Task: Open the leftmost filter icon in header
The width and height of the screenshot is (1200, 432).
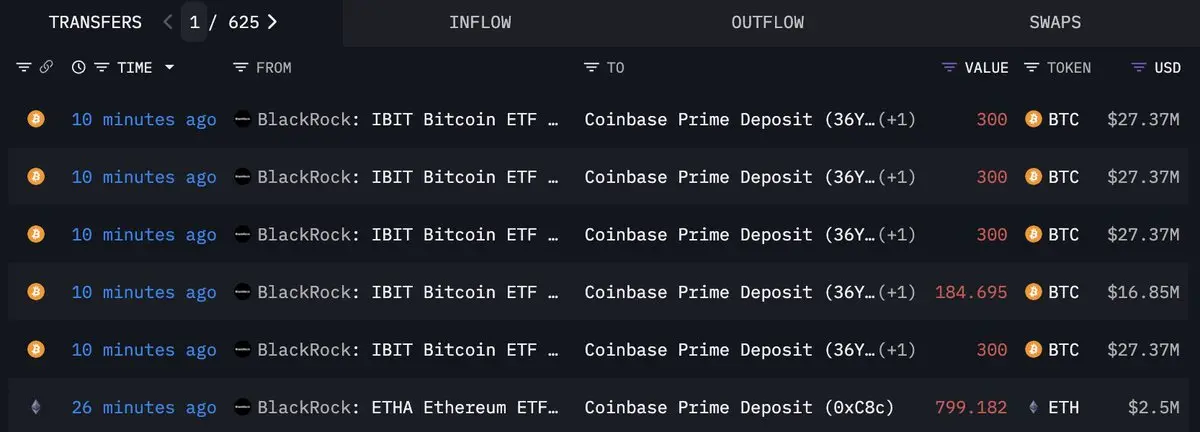Action: (x=24, y=67)
